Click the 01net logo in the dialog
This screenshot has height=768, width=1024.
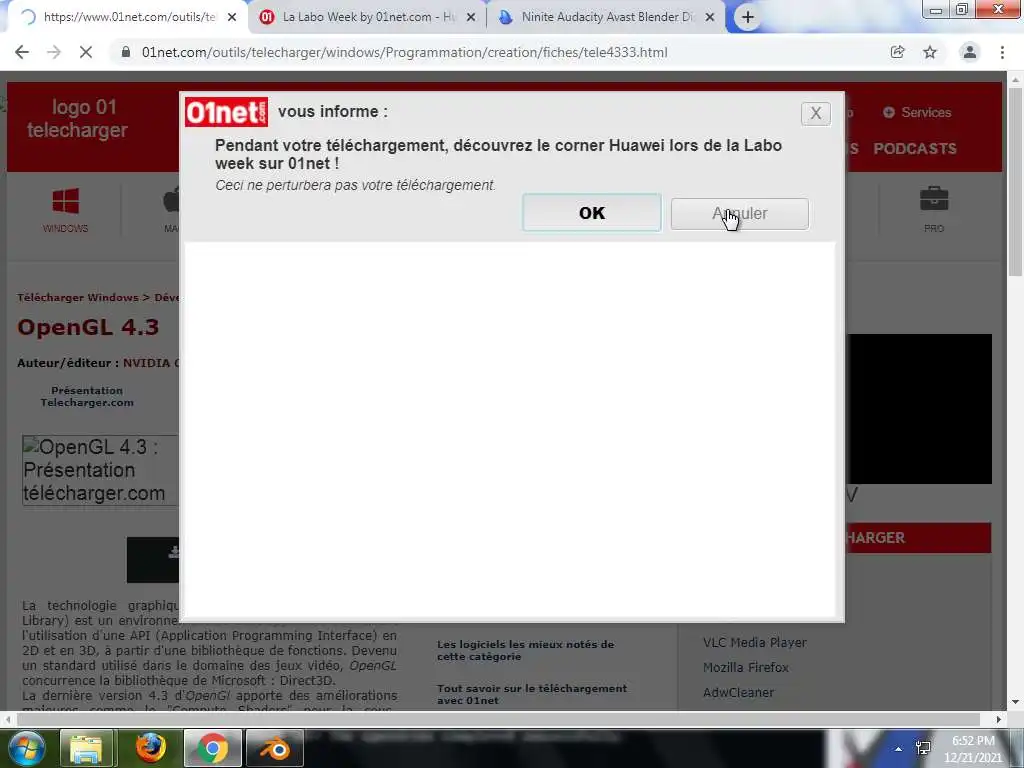pyautogui.click(x=226, y=112)
